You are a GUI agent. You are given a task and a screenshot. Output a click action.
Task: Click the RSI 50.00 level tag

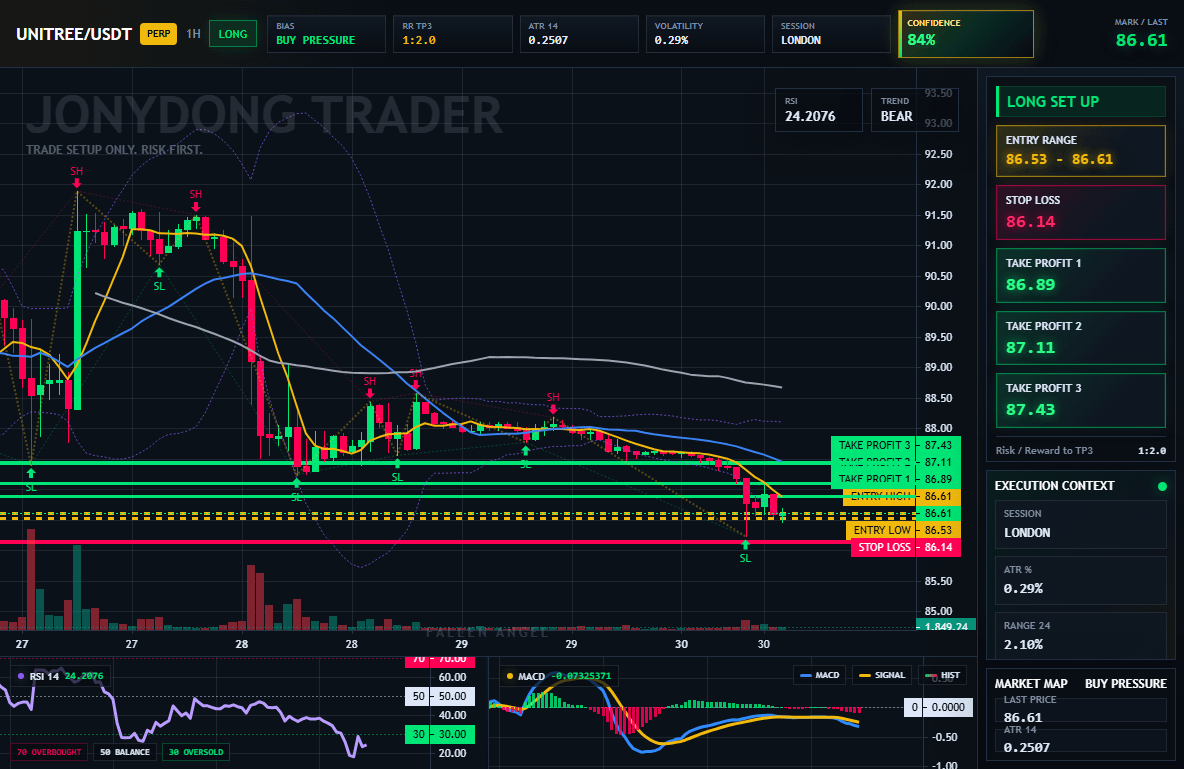pyautogui.click(x=440, y=696)
